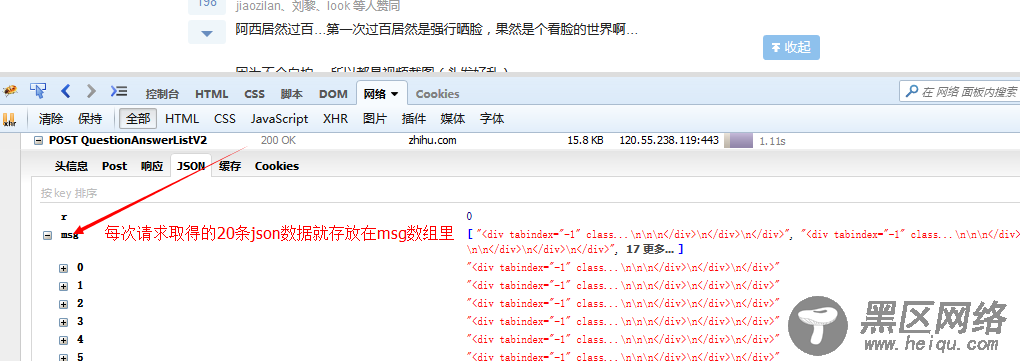The width and height of the screenshot is (1020, 361).
Task: Filter requests by XHR type
Action: point(336,118)
